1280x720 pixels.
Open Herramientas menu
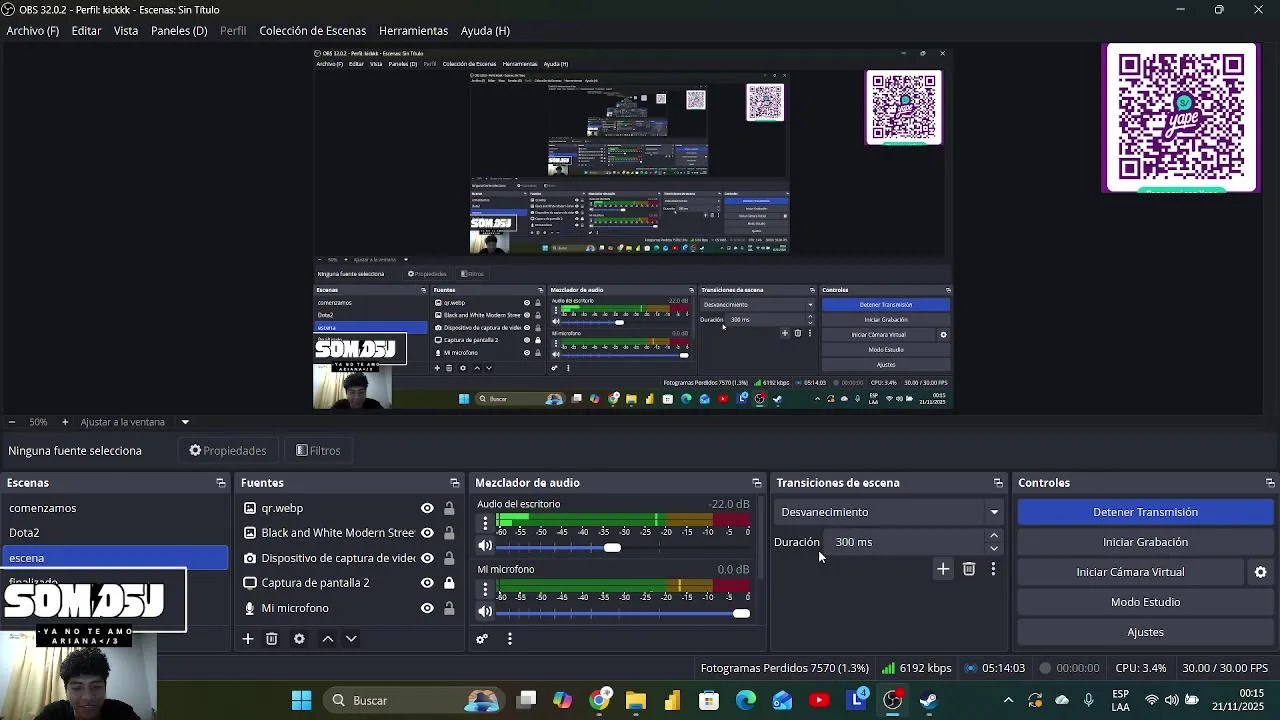(413, 31)
